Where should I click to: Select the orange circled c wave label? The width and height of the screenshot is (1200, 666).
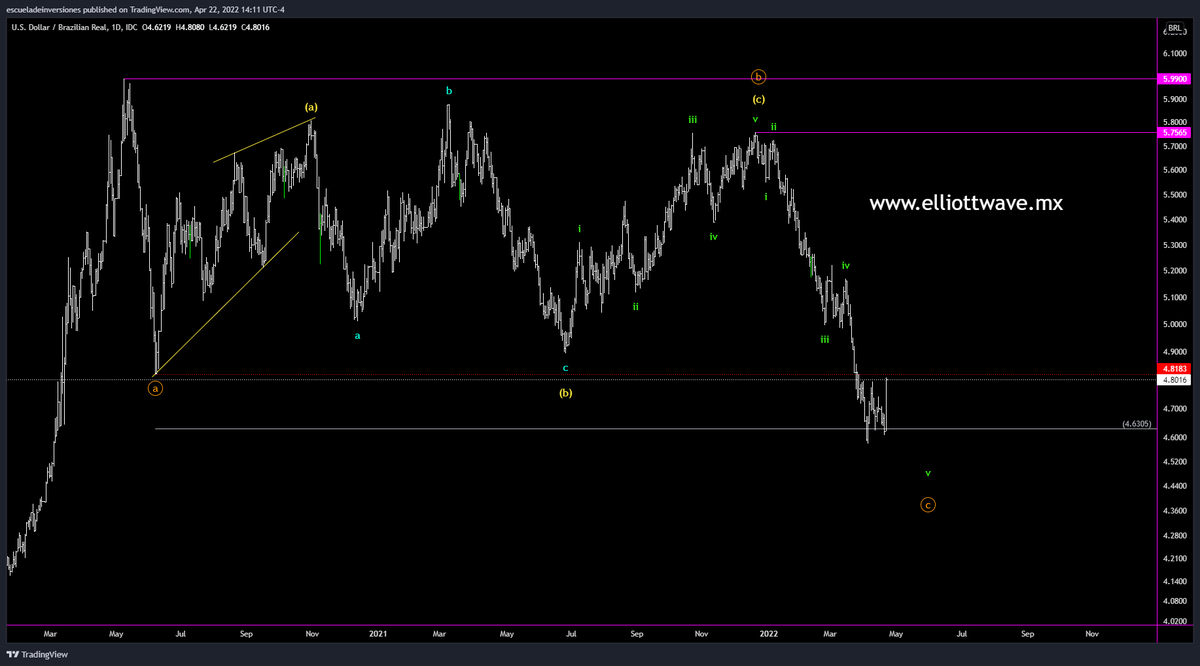pyautogui.click(x=928, y=505)
